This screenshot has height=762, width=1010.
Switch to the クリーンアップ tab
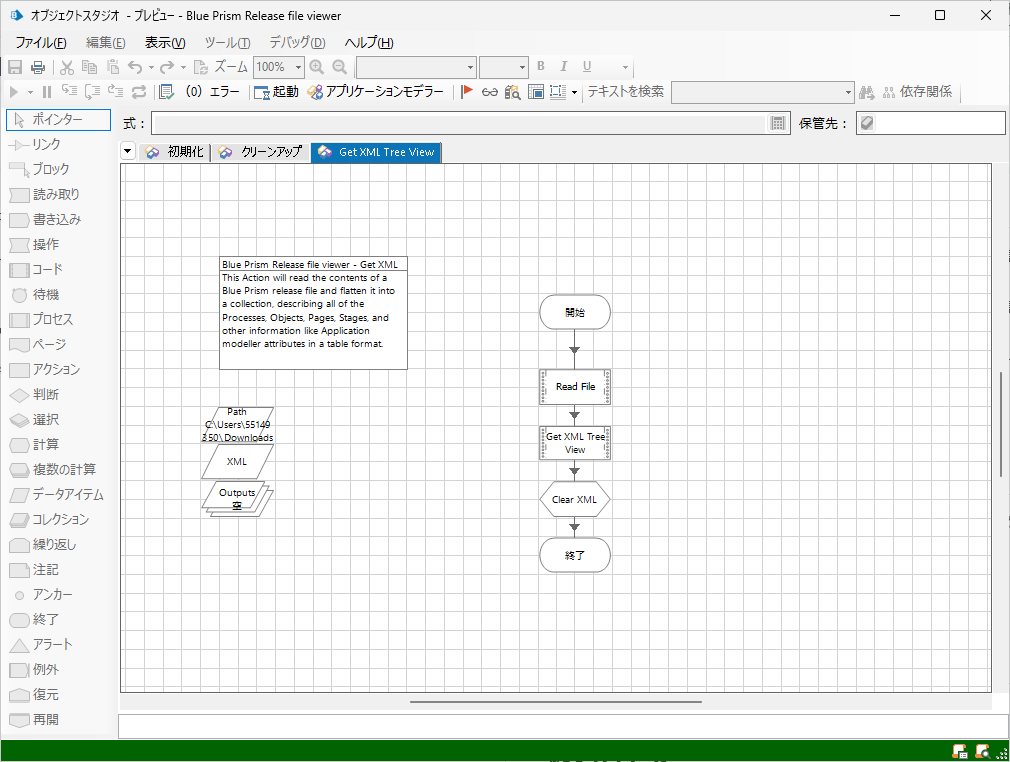click(260, 152)
